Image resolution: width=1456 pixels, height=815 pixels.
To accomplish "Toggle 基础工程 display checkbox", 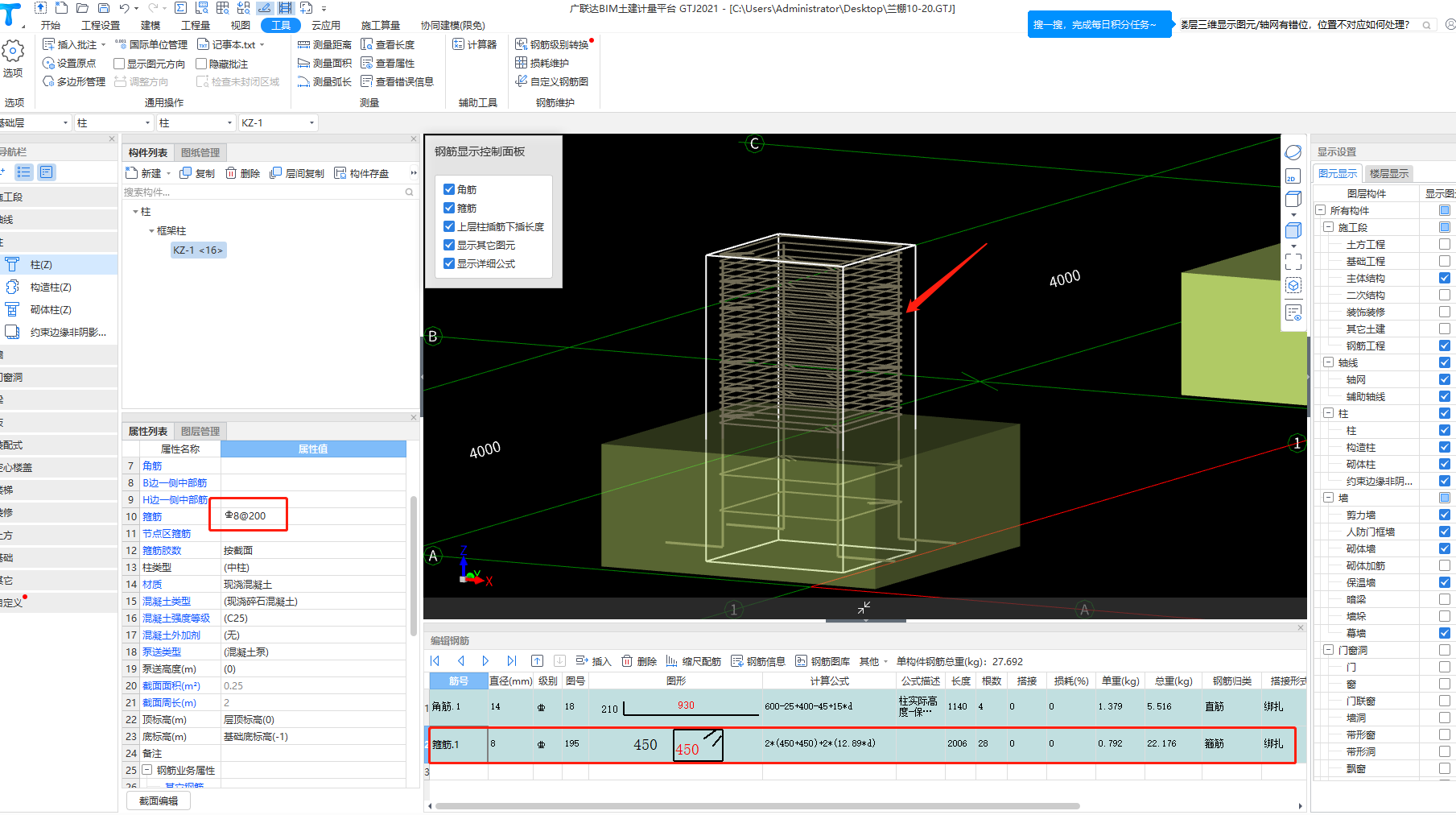I will 1445,261.
